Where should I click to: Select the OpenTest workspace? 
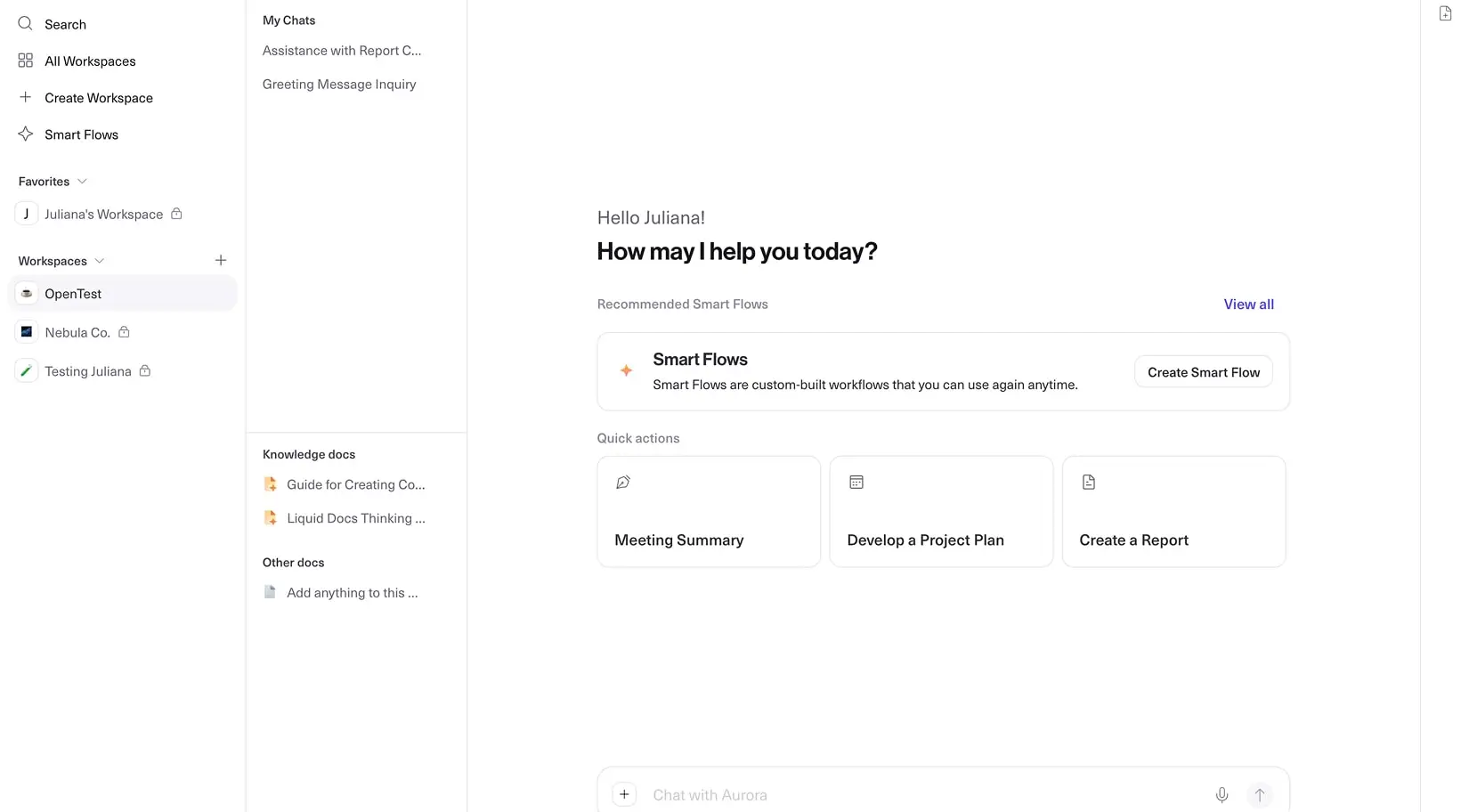[x=123, y=293]
